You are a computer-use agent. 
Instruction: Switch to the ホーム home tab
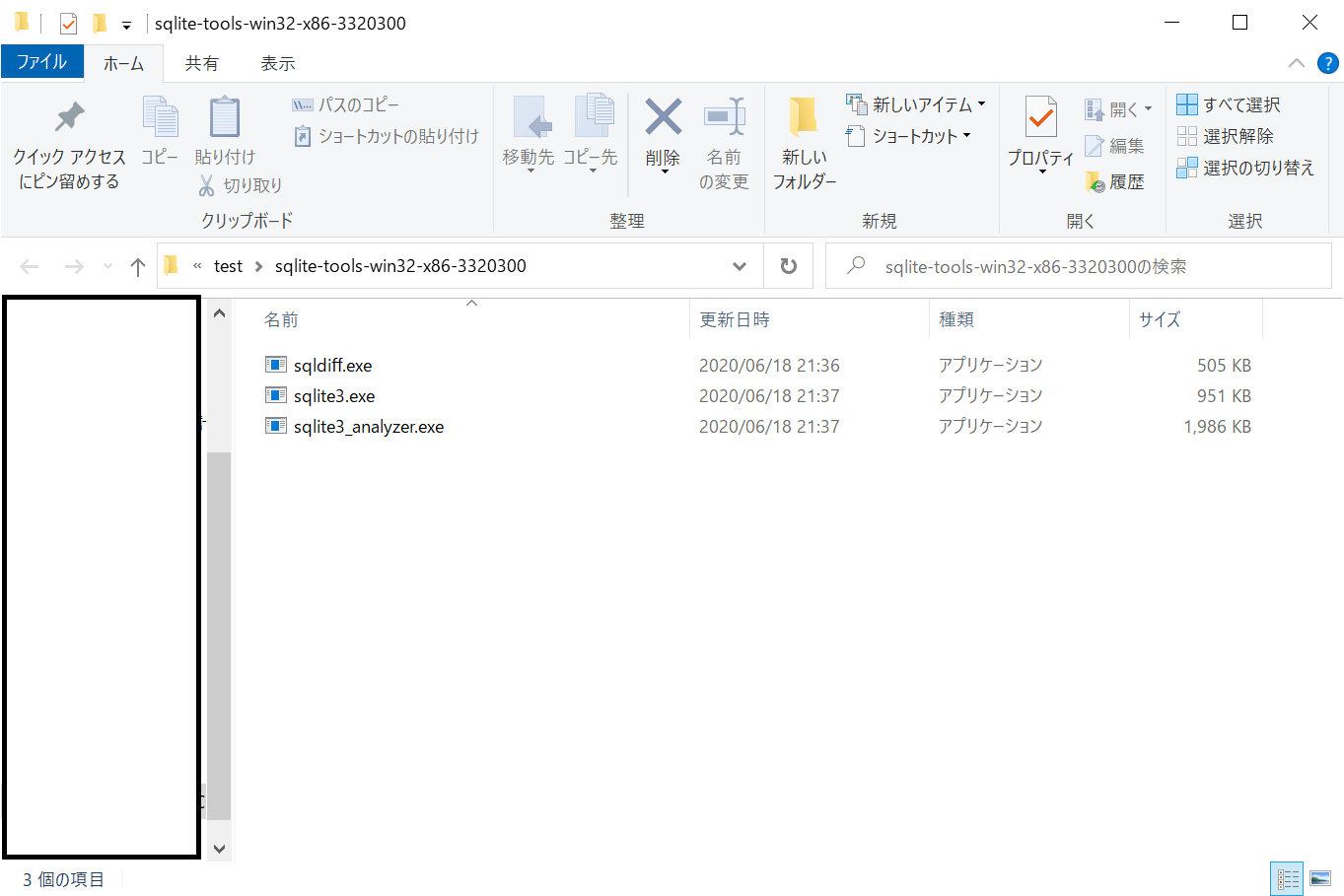point(124,63)
